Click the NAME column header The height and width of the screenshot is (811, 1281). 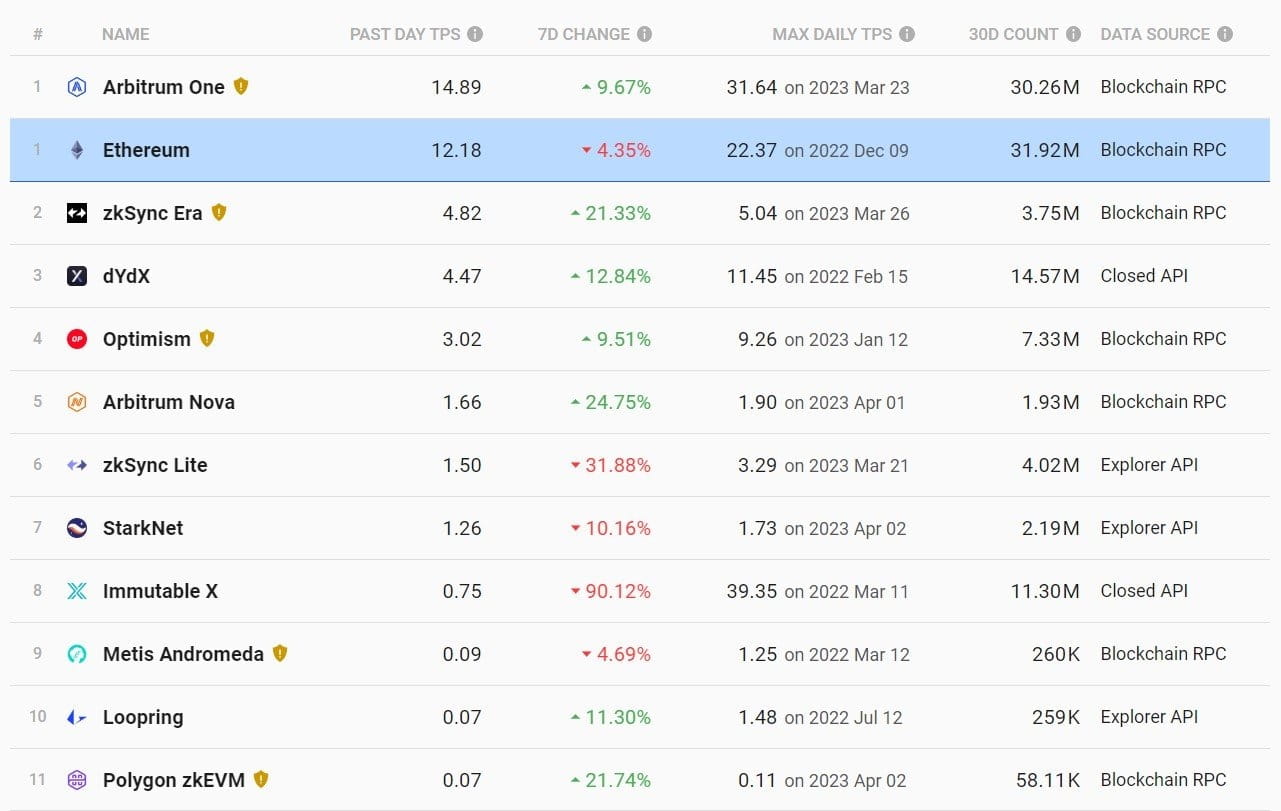click(x=126, y=34)
